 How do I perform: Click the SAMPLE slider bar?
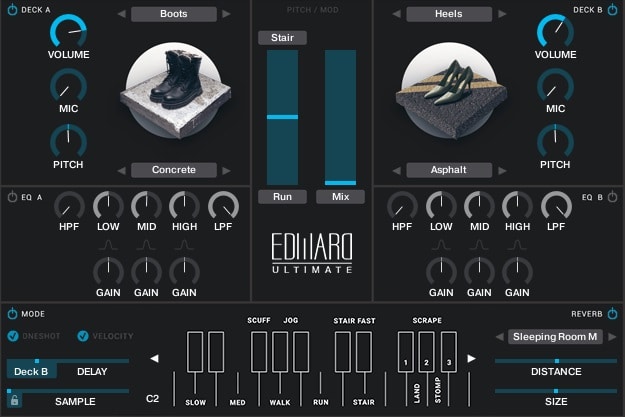[68, 391]
